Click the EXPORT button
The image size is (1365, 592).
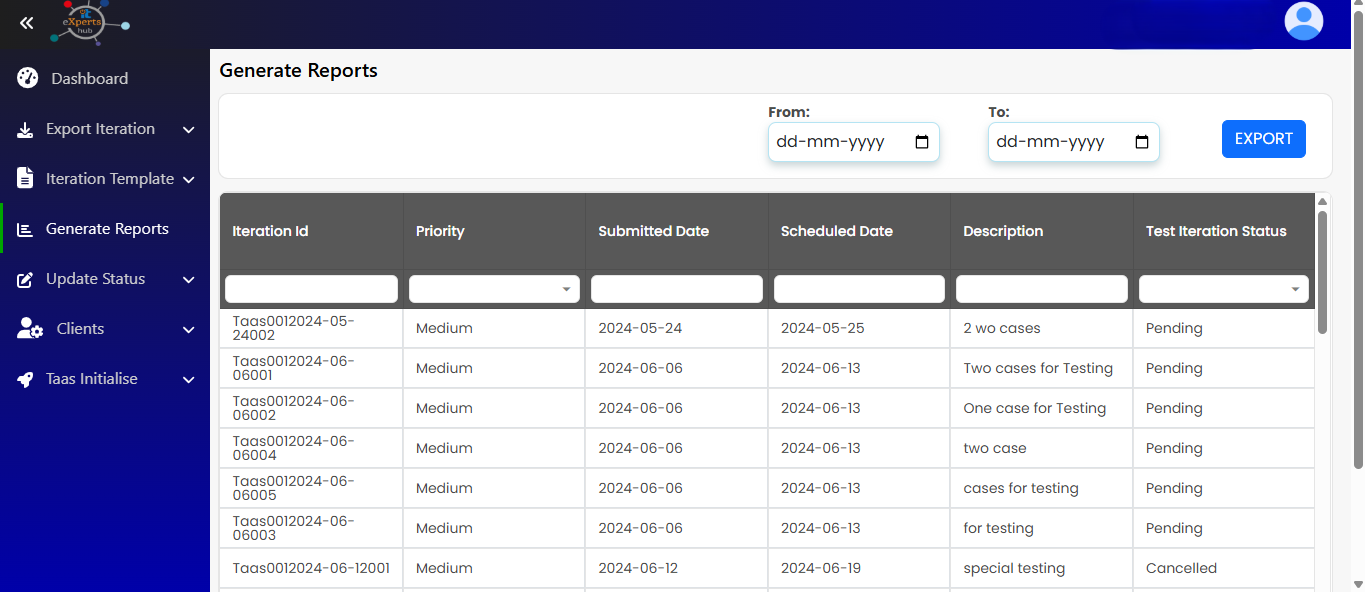point(1263,139)
